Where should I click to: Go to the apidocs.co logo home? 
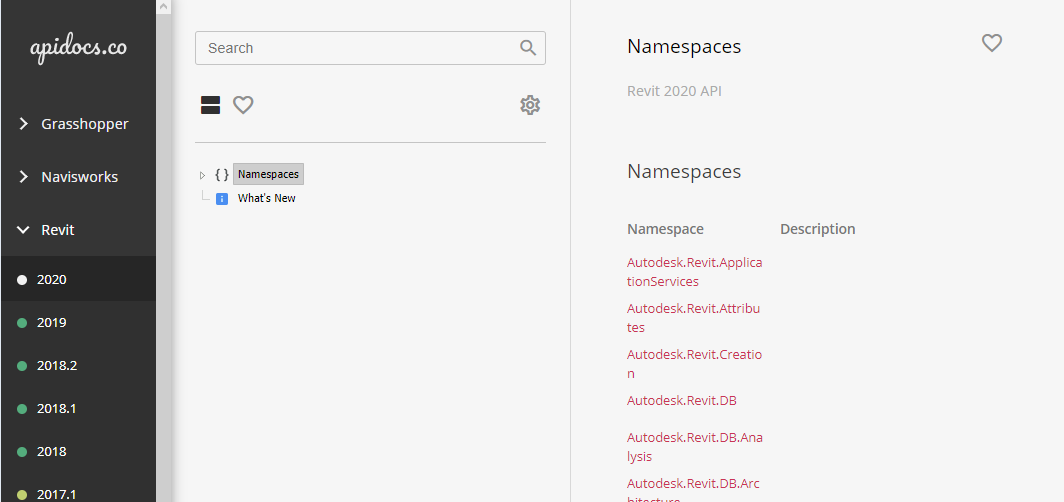click(78, 49)
